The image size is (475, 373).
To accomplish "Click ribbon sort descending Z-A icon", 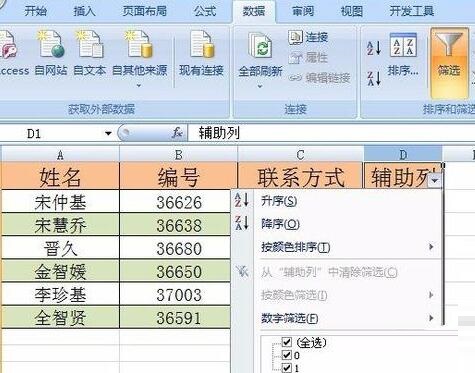I will pyautogui.click(x=374, y=79).
